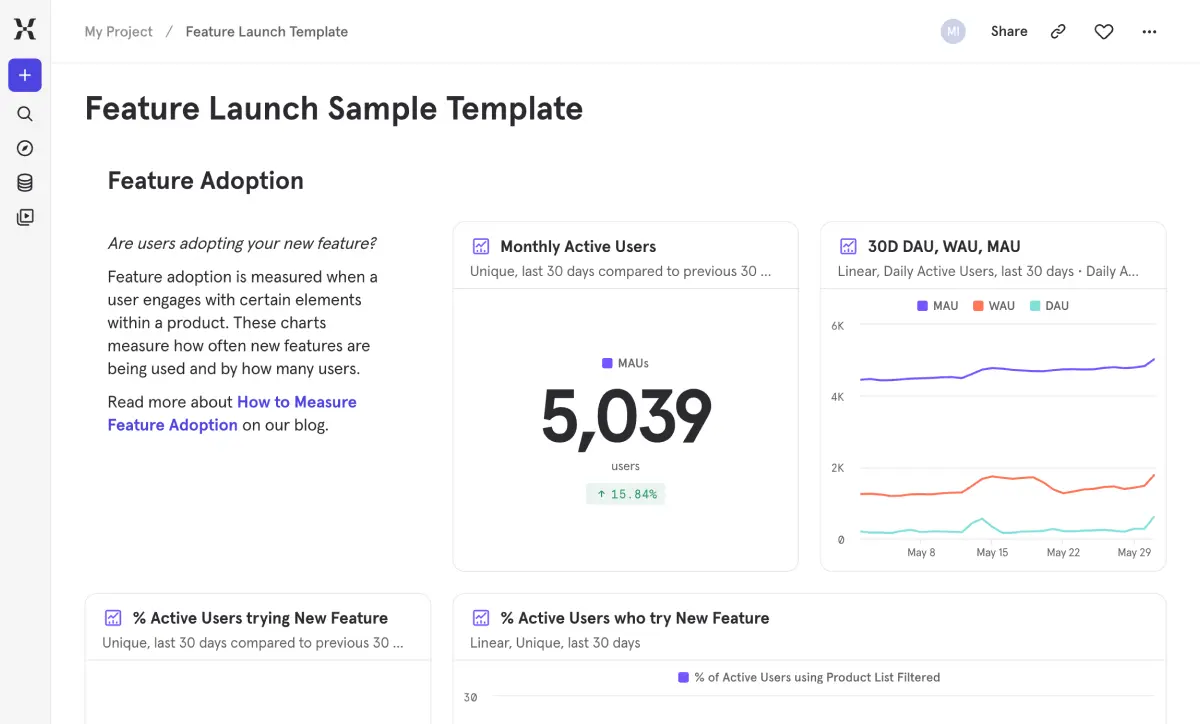This screenshot has width=1200, height=724.
Task: Click the purple create new plus button
Action: 25,75
